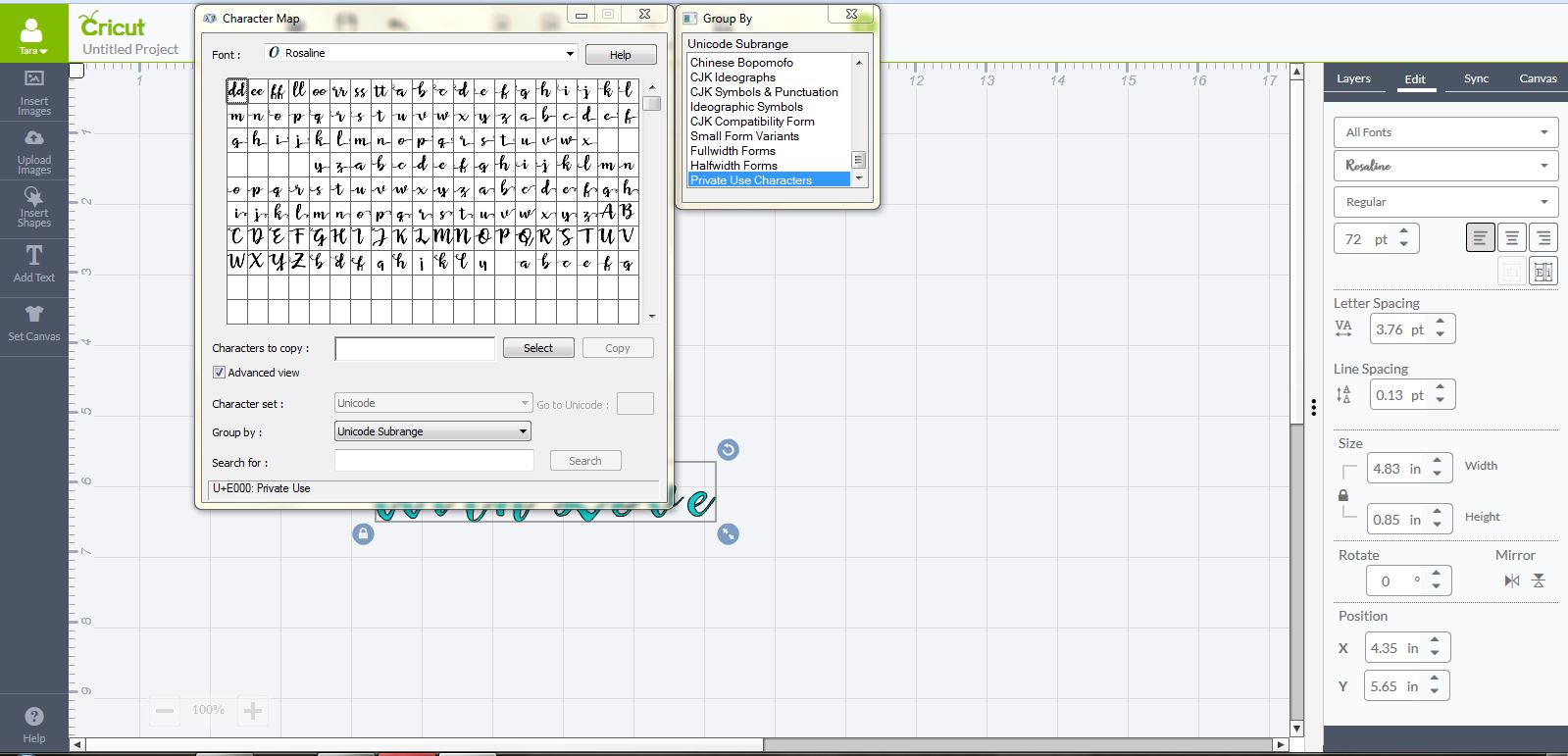The height and width of the screenshot is (756, 1568).
Task: Center-align the text
Action: (1512, 238)
